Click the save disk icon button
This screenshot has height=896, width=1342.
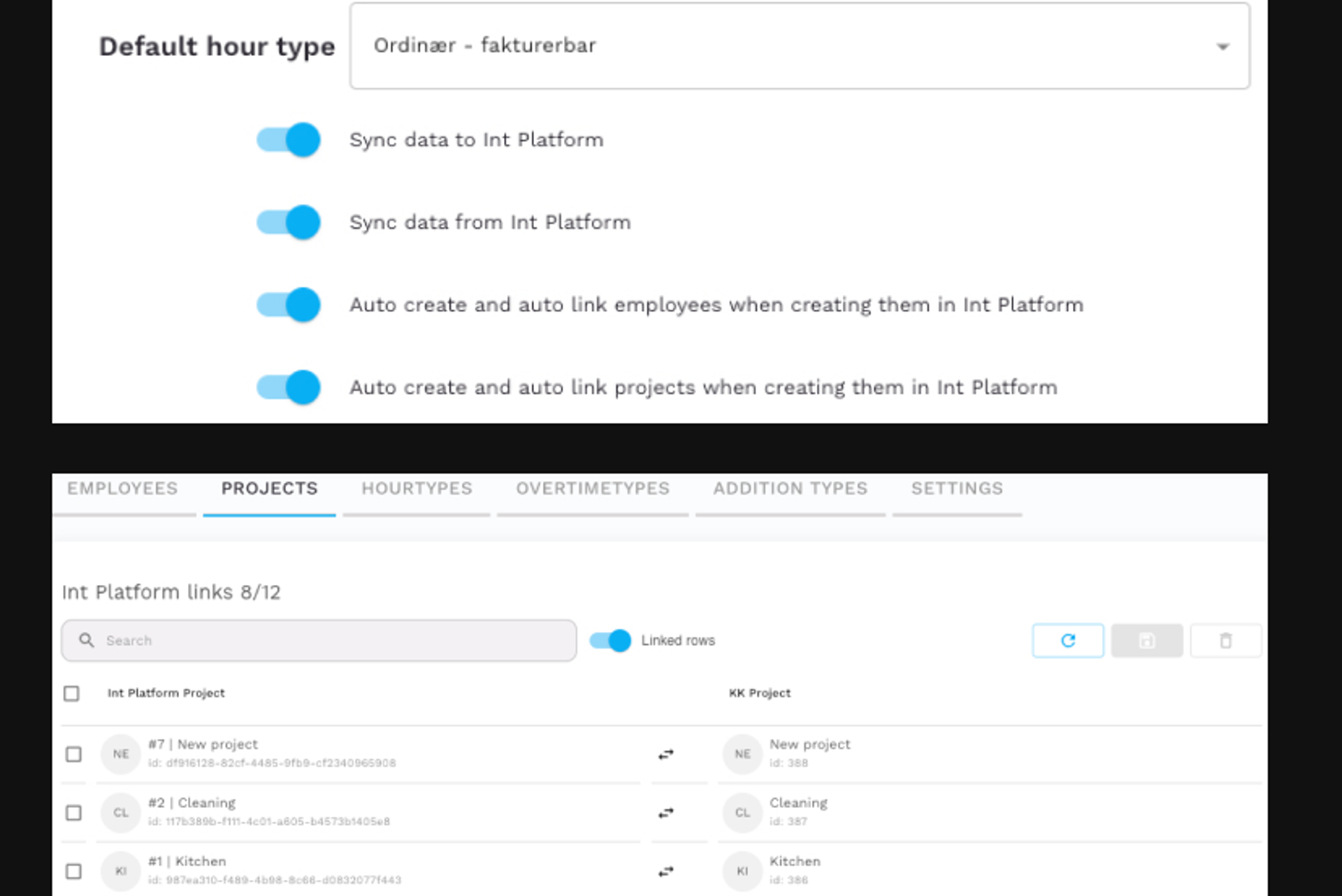pyautogui.click(x=1146, y=640)
